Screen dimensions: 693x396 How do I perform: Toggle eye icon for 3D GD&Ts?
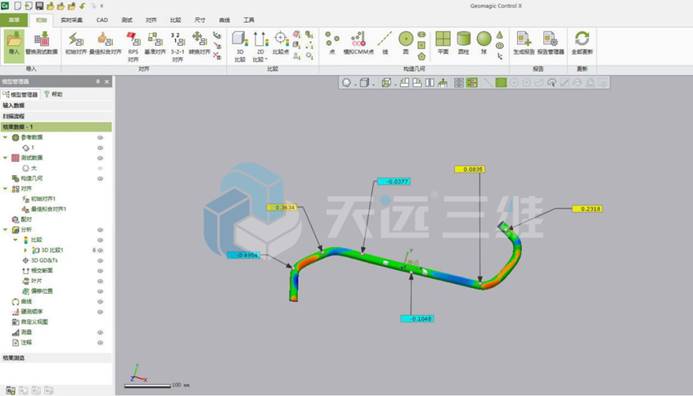[100, 260]
